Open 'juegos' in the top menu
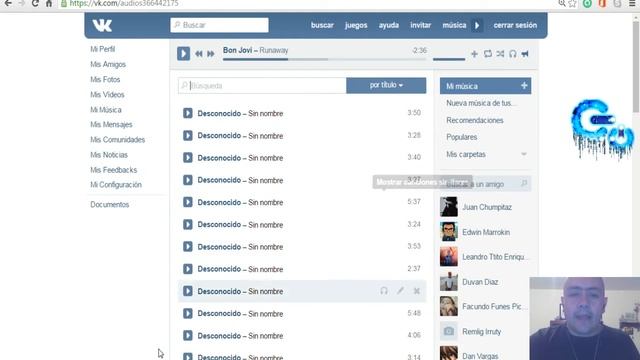Screen dimensions: 640x360 356,25
